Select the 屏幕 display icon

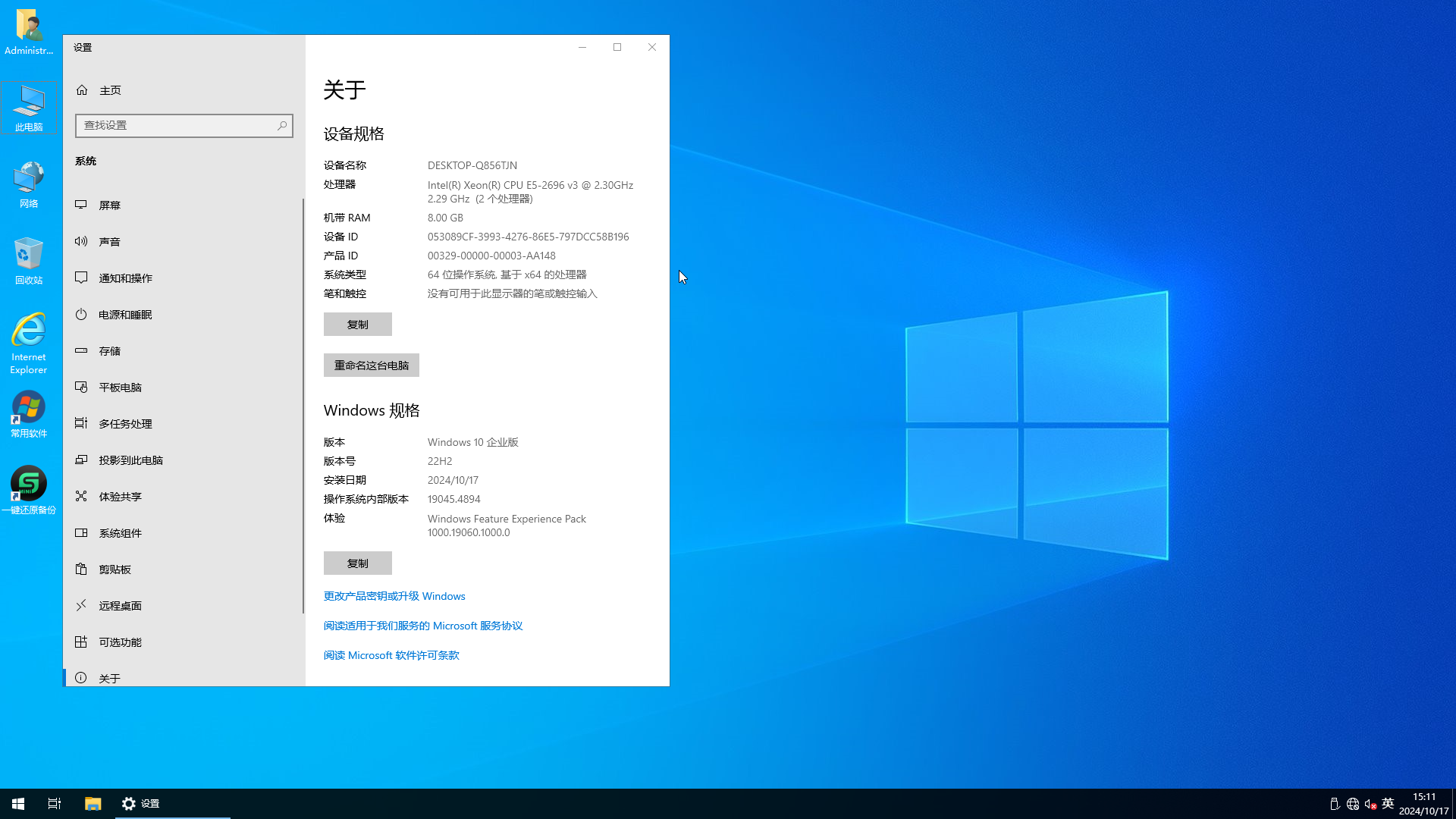point(81,205)
